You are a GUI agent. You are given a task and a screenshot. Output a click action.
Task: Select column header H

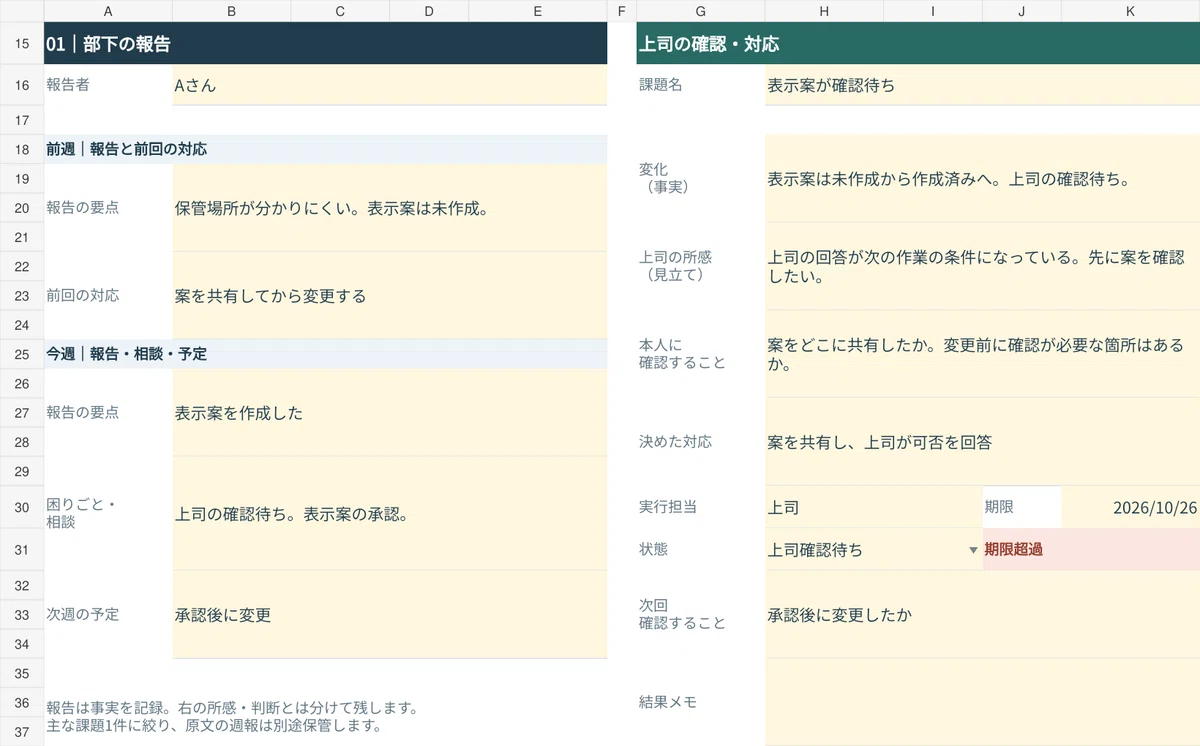[x=824, y=11]
